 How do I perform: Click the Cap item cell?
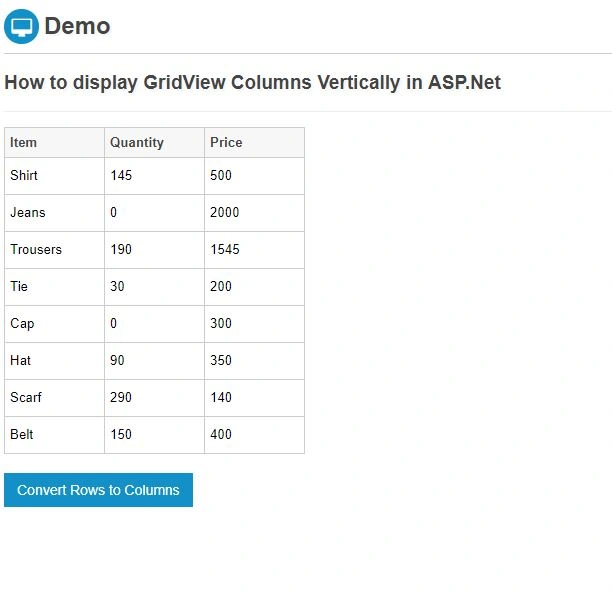coord(54,324)
